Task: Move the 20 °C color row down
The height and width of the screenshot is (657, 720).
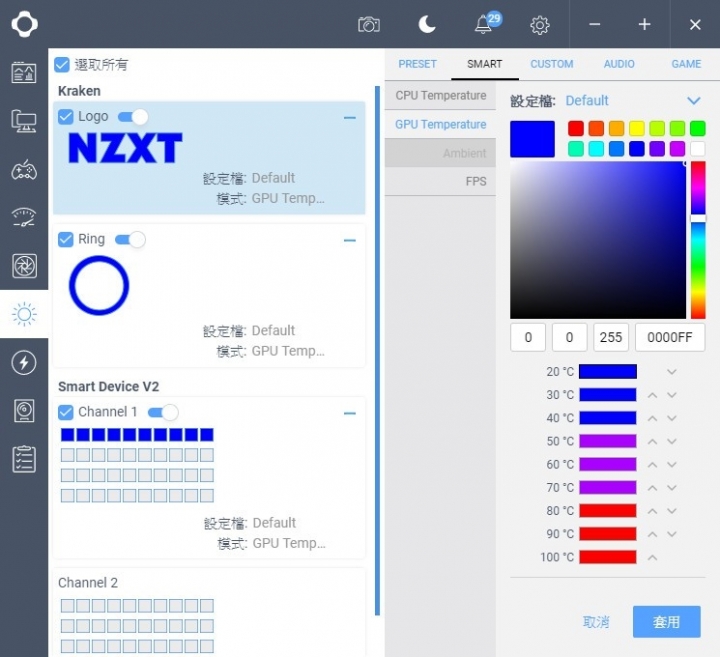Action: click(672, 372)
